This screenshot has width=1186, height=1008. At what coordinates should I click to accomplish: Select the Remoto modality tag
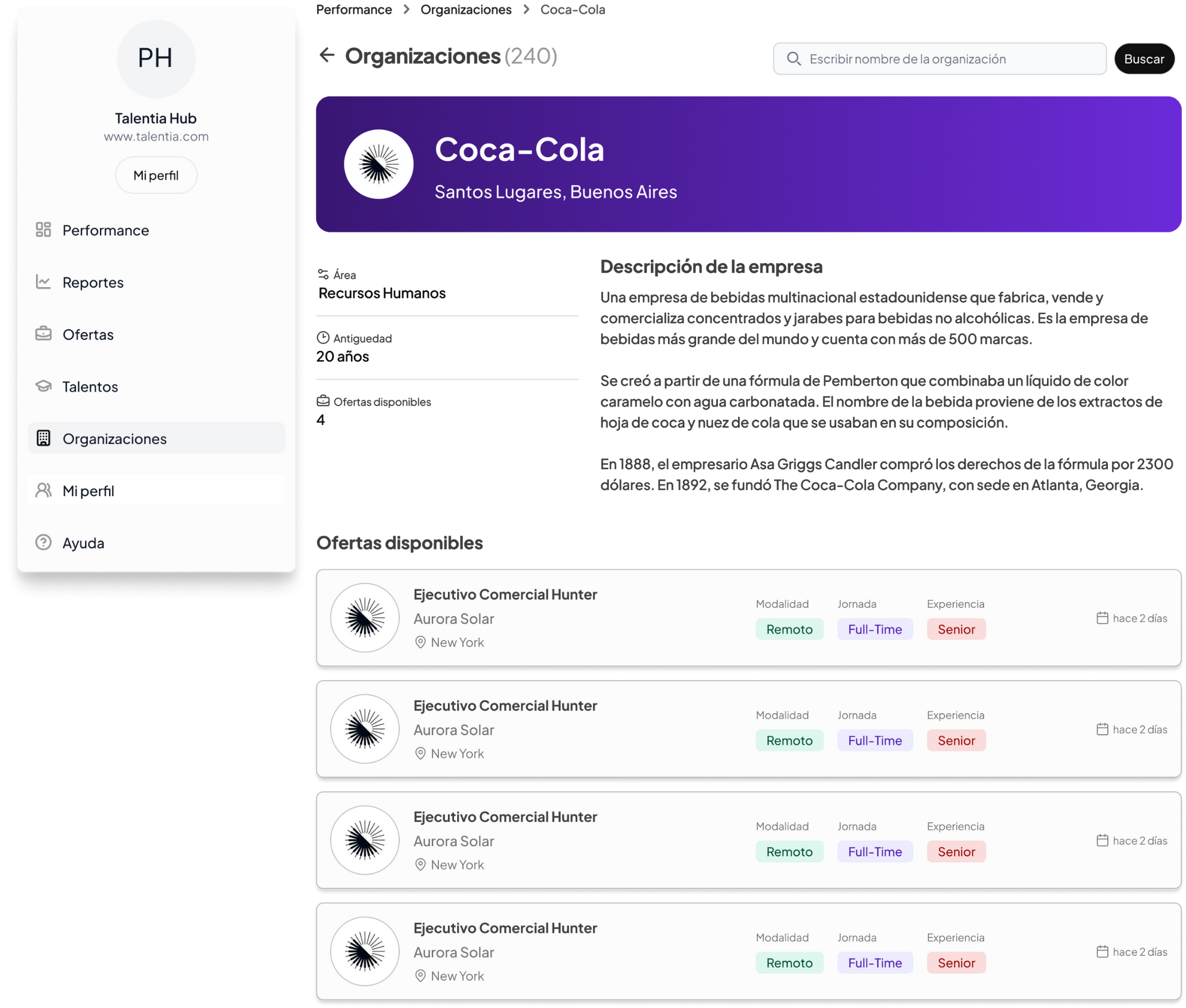(x=789, y=629)
